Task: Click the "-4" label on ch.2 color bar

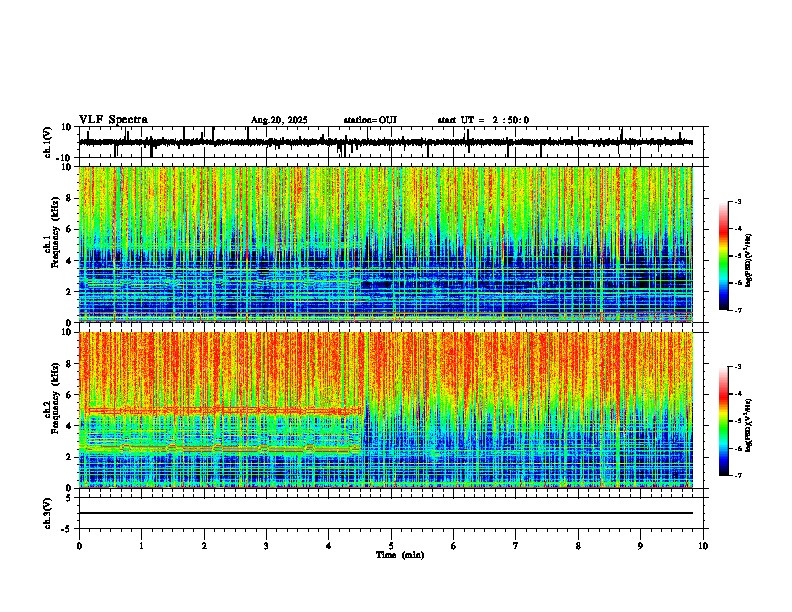Action: [738, 394]
